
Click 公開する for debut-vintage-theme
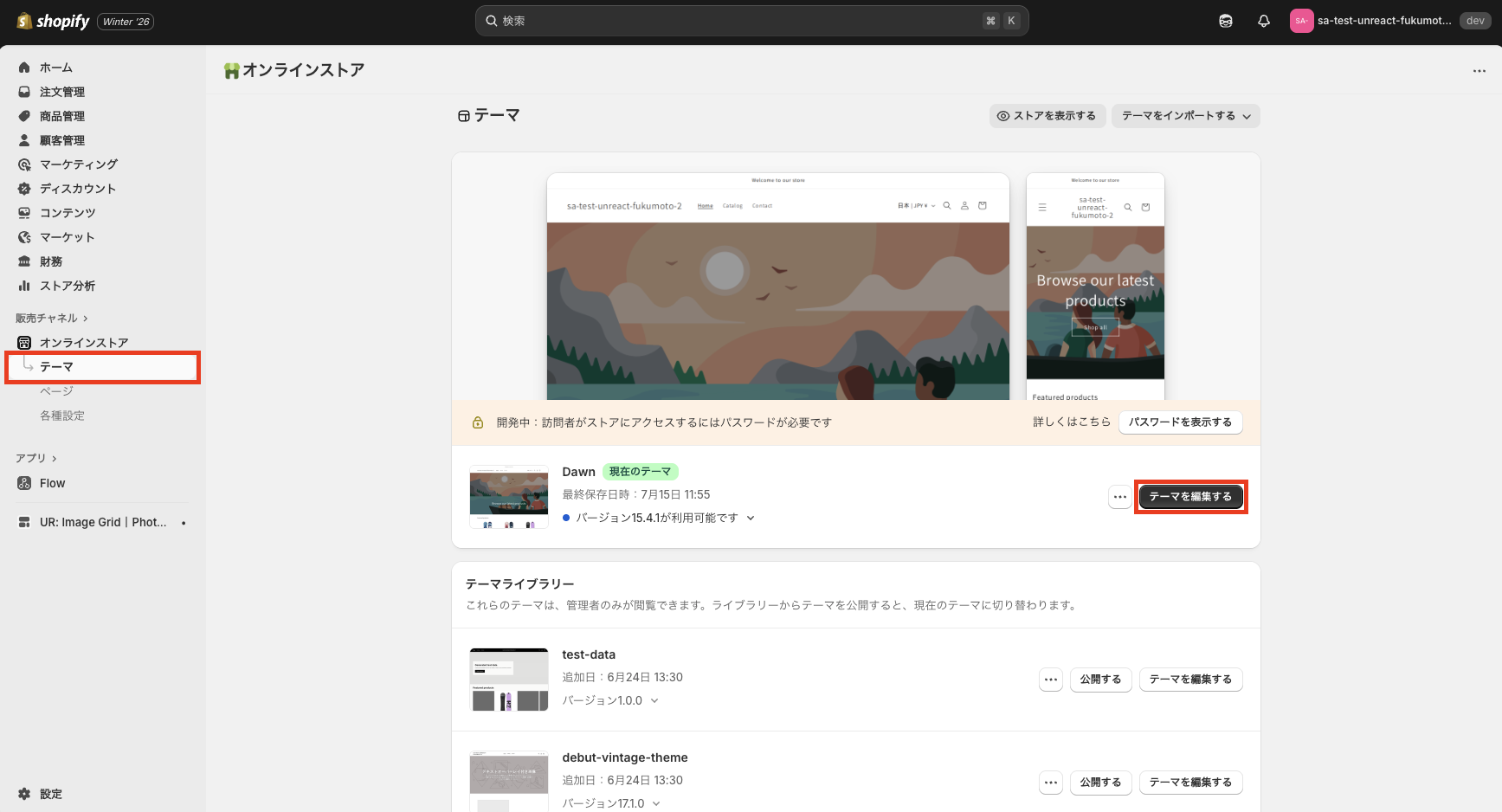[x=1100, y=782]
